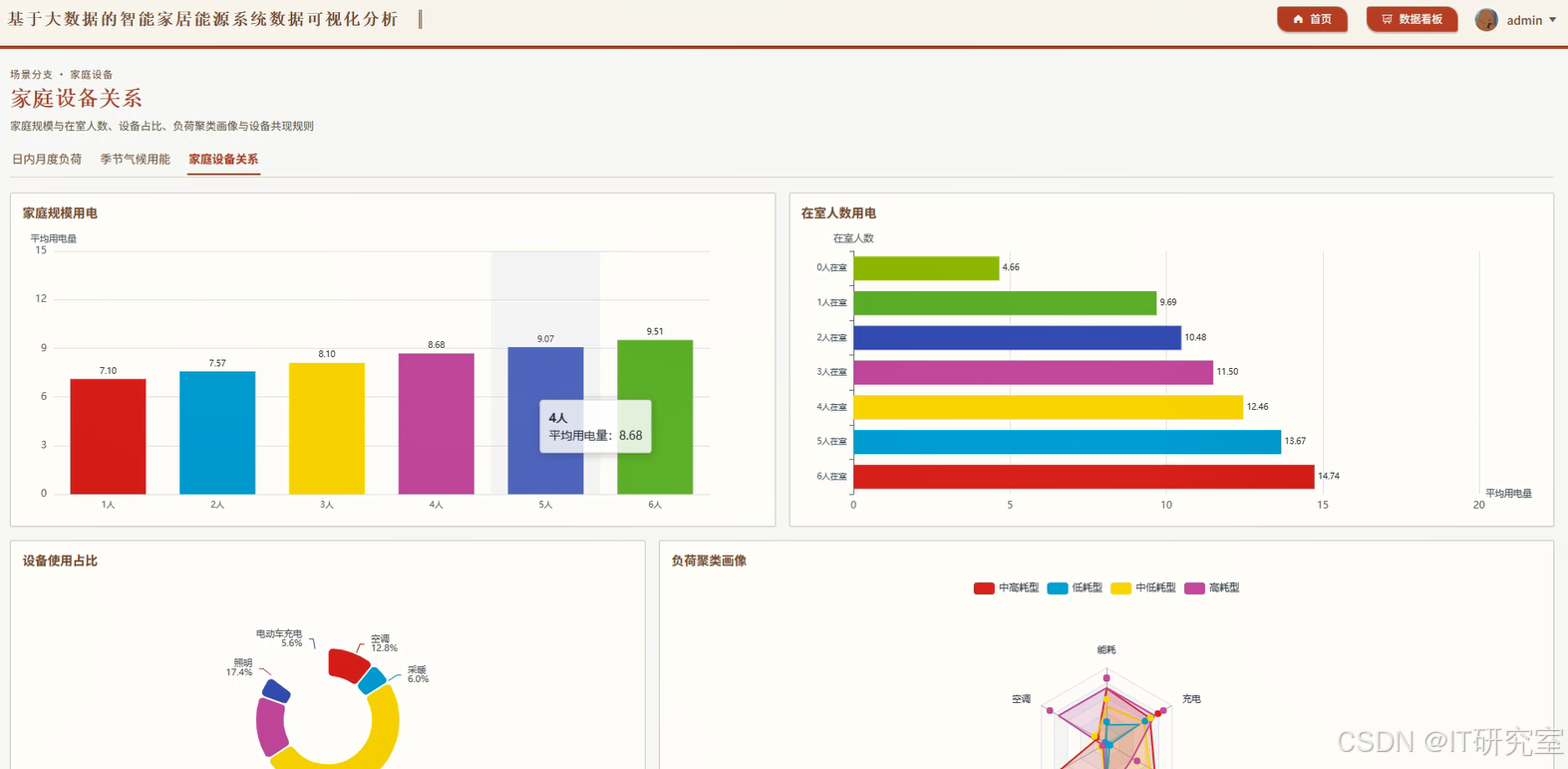
Task: Click the 7.10 bar value label
Action: click(108, 371)
